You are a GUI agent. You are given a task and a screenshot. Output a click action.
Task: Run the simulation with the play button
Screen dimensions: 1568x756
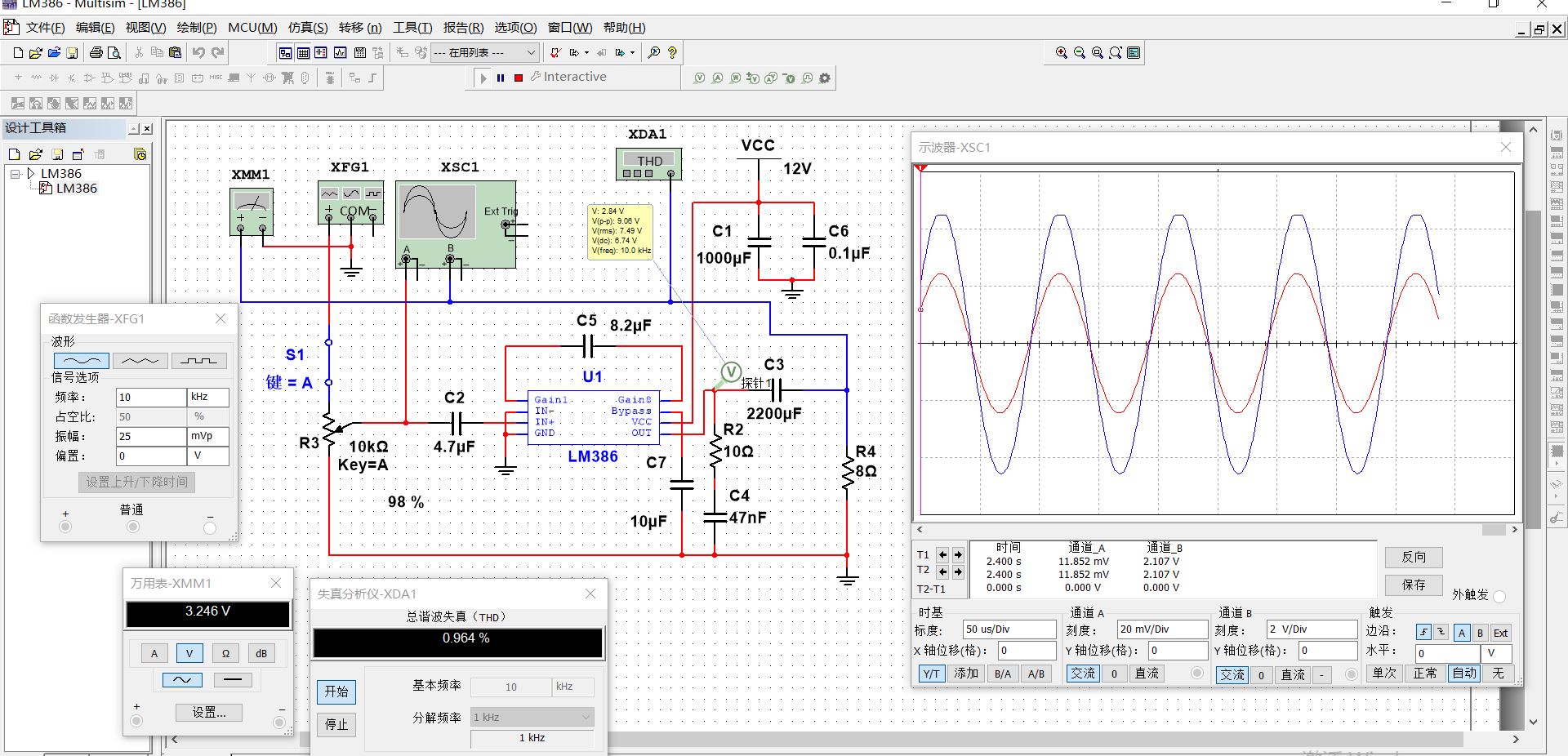point(483,78)
